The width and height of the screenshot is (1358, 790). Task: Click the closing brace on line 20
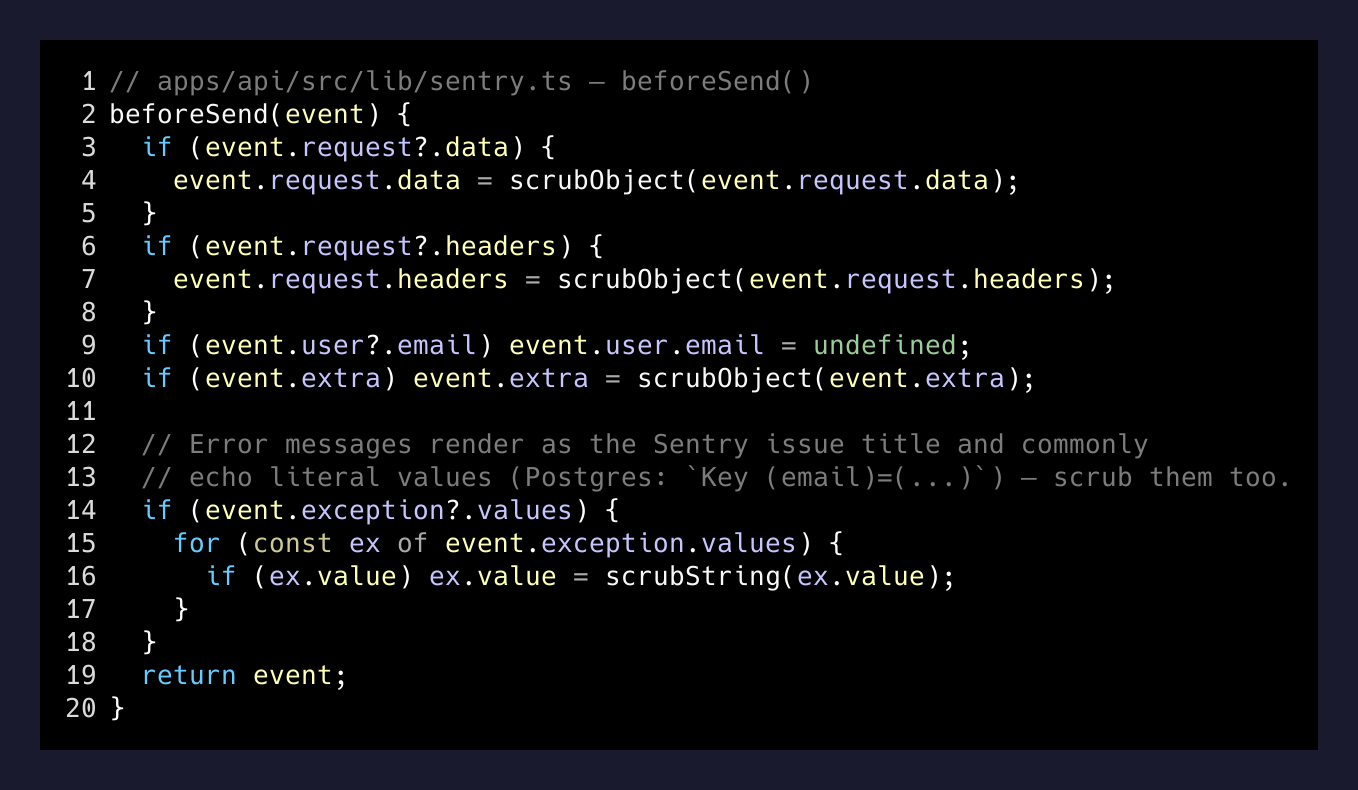[118, 708]
